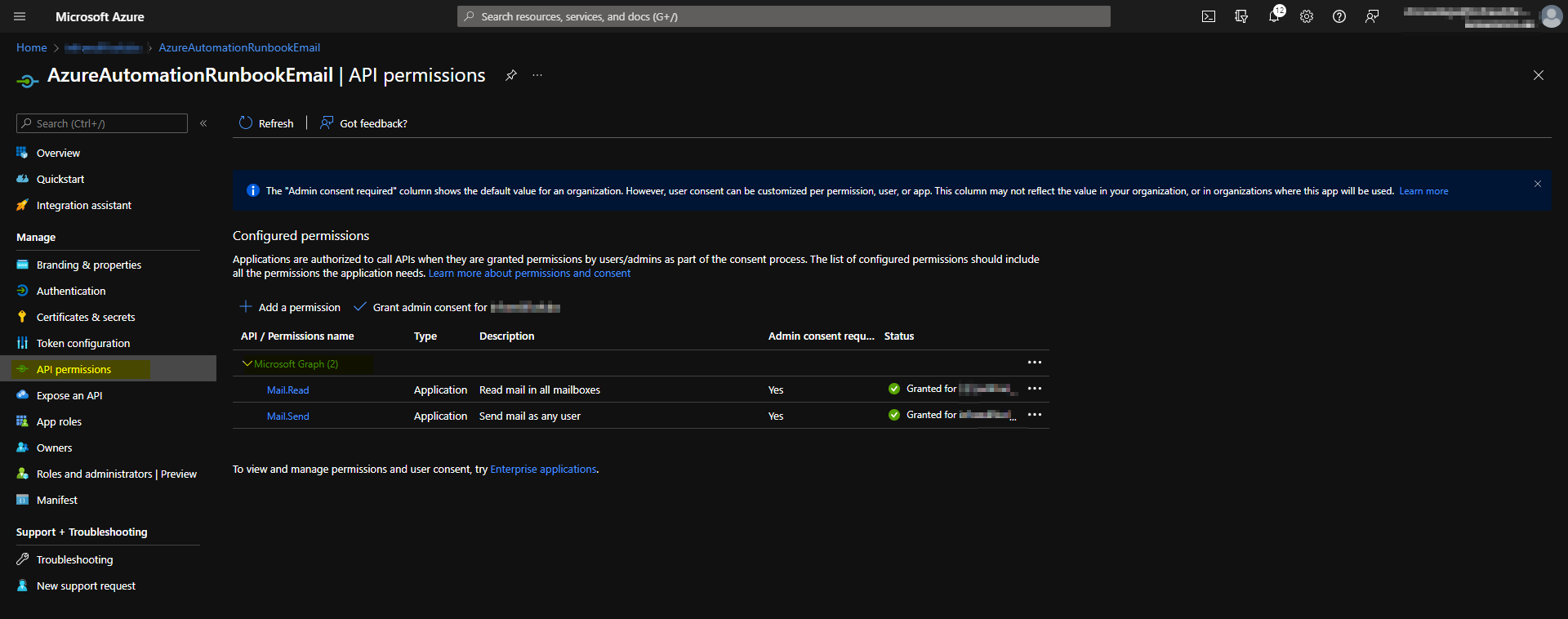1568x619 pixels.
Task: Open AzureAutomationRunbookEmail breadcrumb
Action: click(x=239, y=47)
